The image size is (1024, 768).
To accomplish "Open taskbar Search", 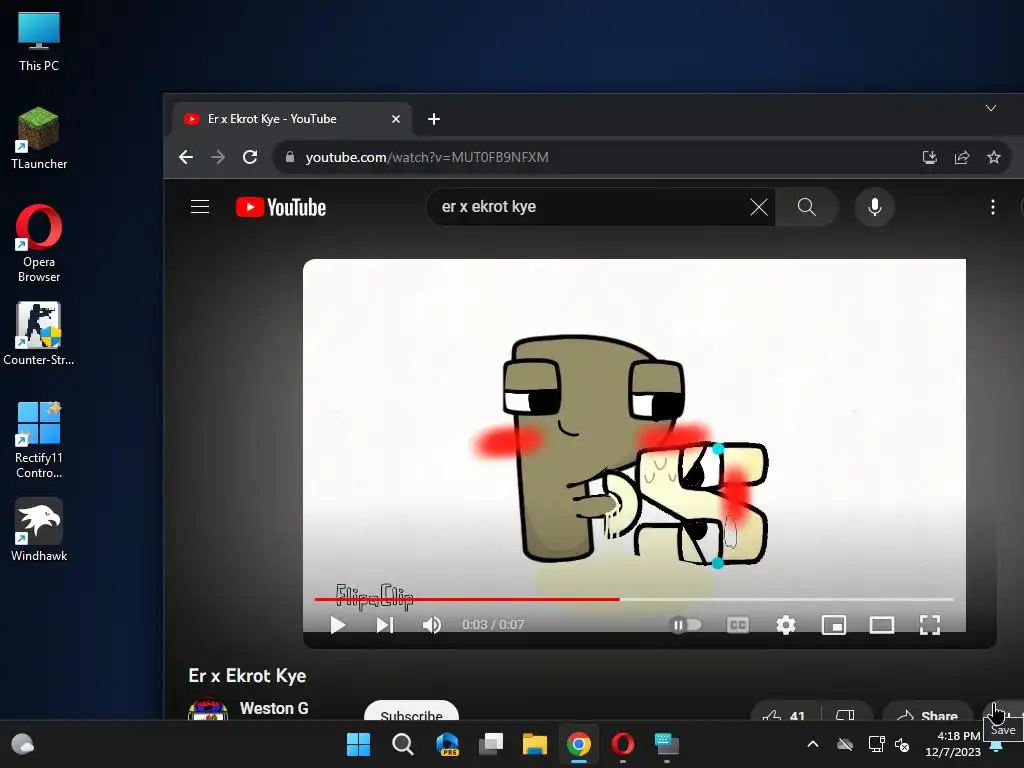I will [402, 744].
